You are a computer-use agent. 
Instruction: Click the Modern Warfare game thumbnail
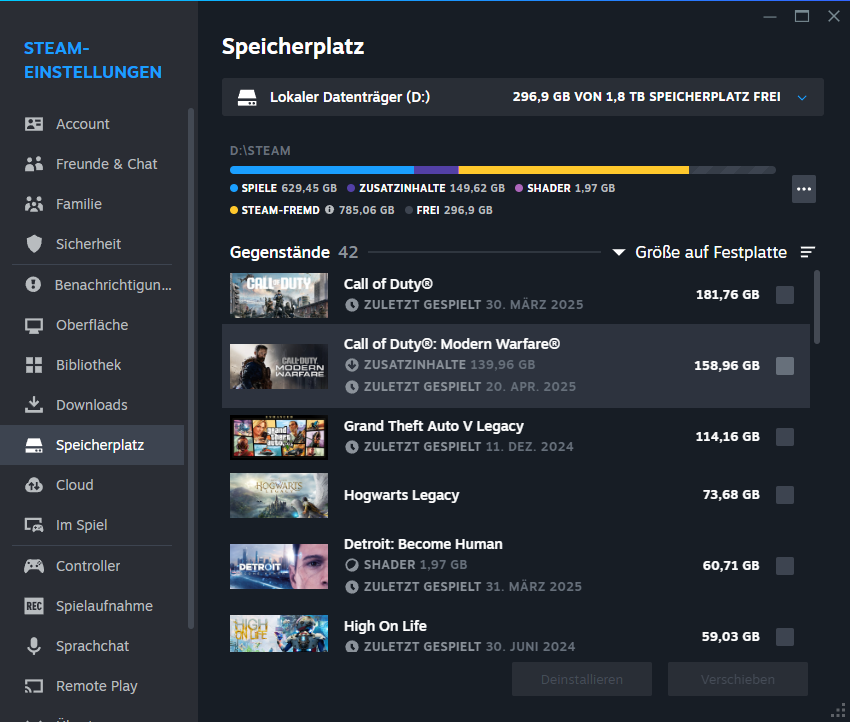(279, 366)
